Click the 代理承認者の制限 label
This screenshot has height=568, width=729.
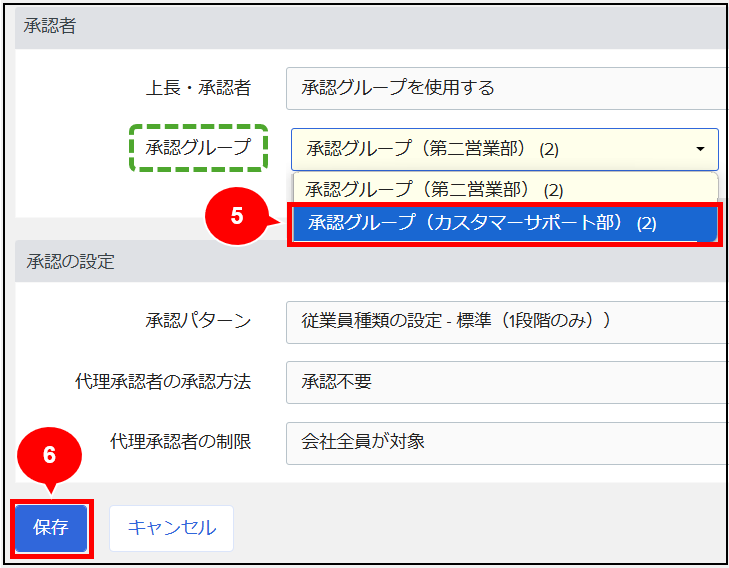click(x=180, y=441)
